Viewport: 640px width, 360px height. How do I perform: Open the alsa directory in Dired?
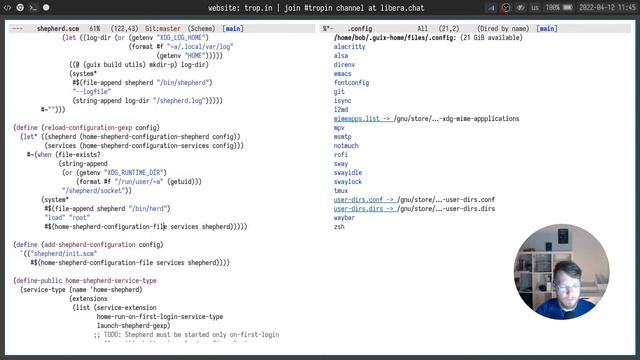341,56
